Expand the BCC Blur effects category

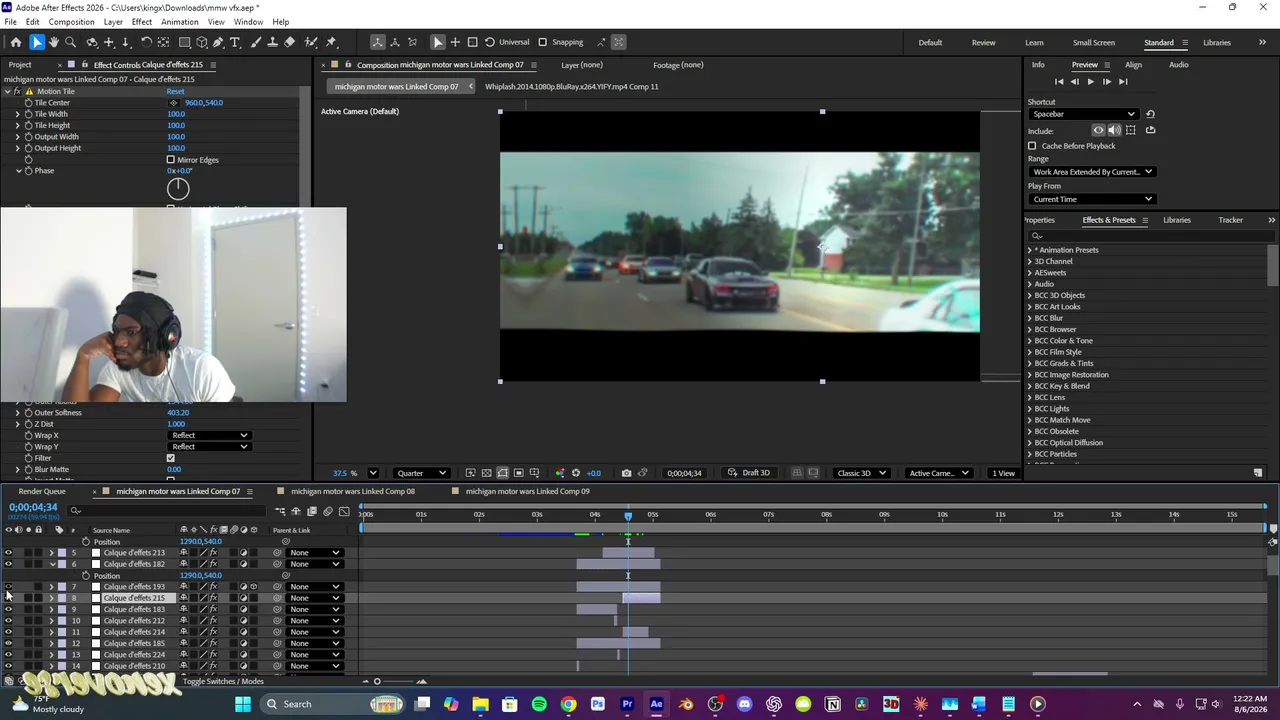tap(1030, 318)
